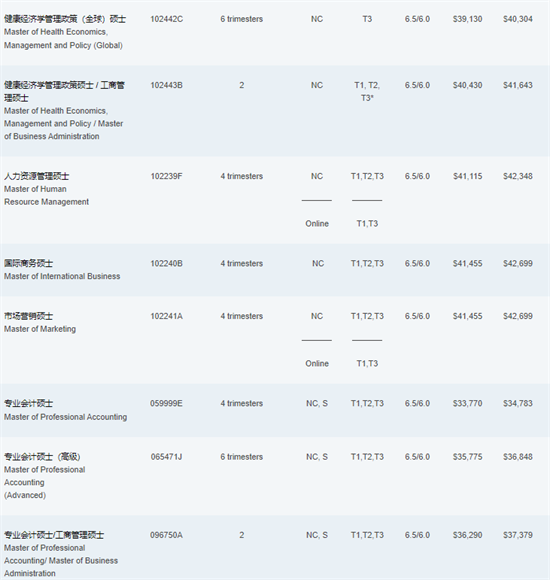Screen dimensions: 550x580
Task: Click the Online mode under Master of Marketing
Action: 317,363
